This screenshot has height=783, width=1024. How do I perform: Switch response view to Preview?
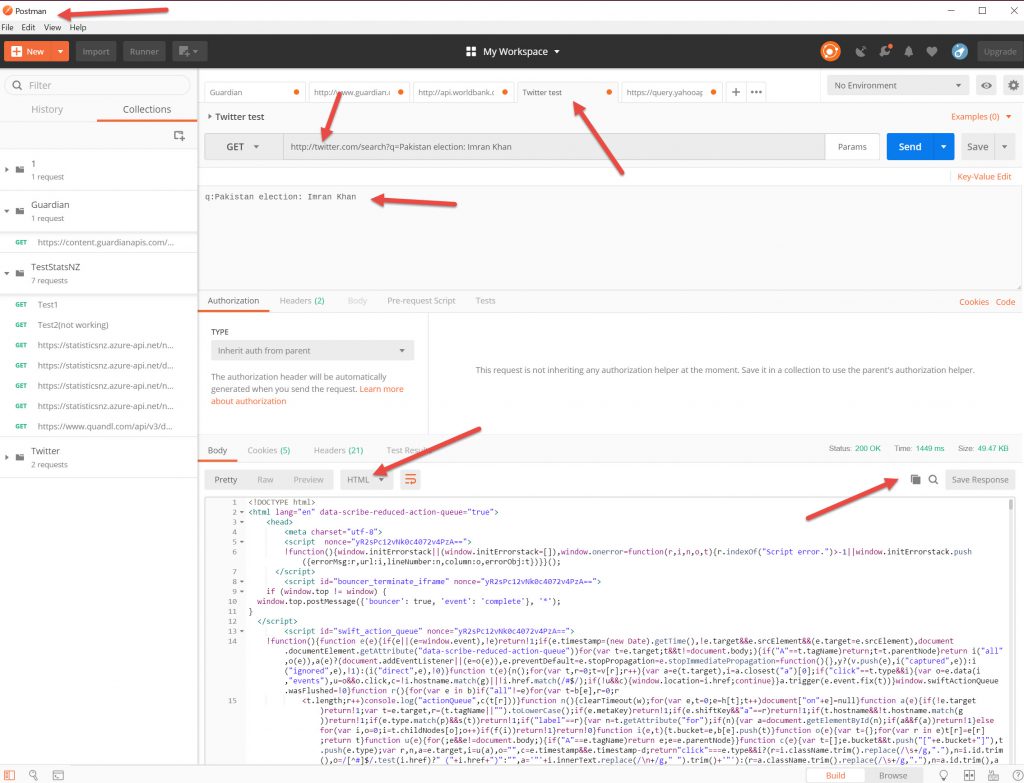click(x=308, y=480)
